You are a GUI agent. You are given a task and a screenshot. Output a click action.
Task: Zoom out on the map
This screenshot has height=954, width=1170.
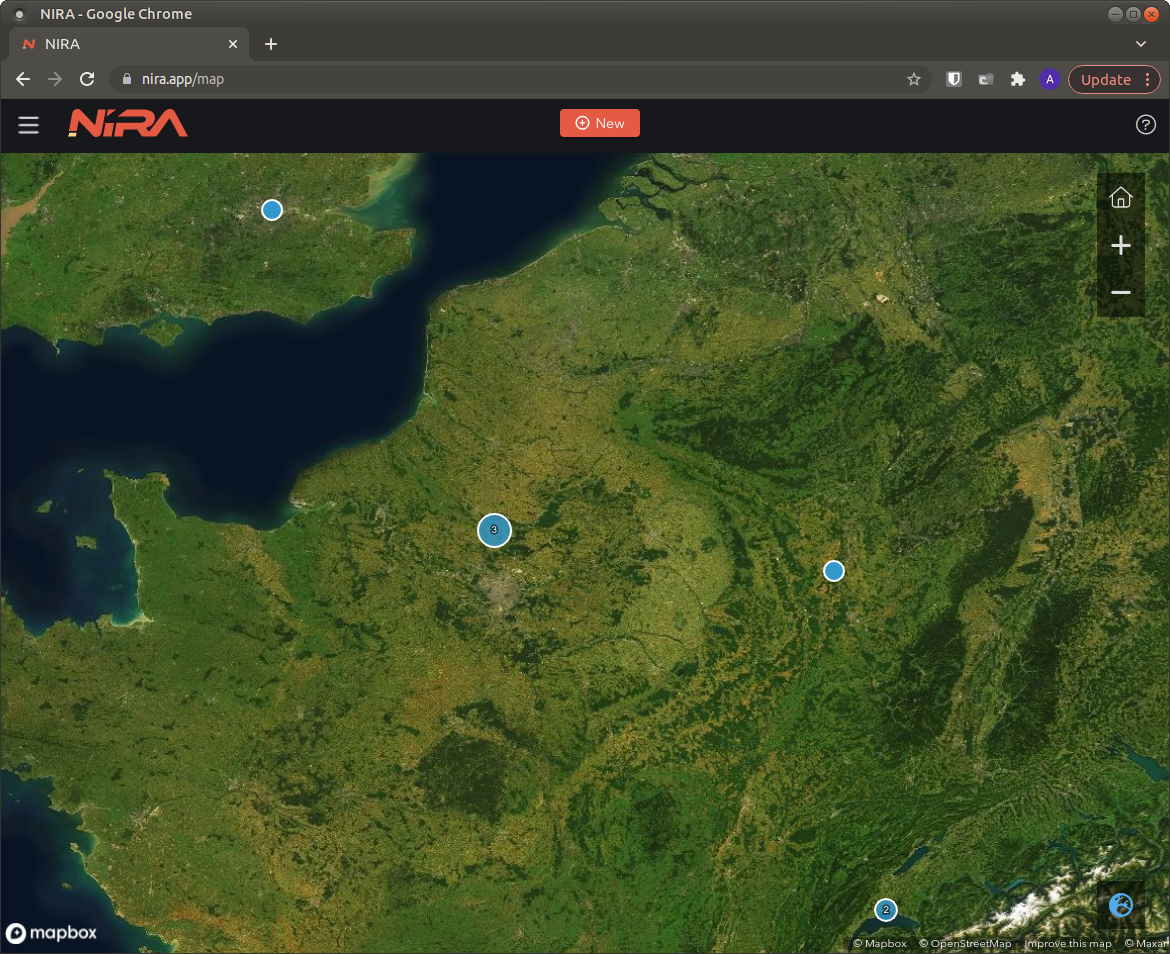pyautogui.click(x=1120, y=292)
